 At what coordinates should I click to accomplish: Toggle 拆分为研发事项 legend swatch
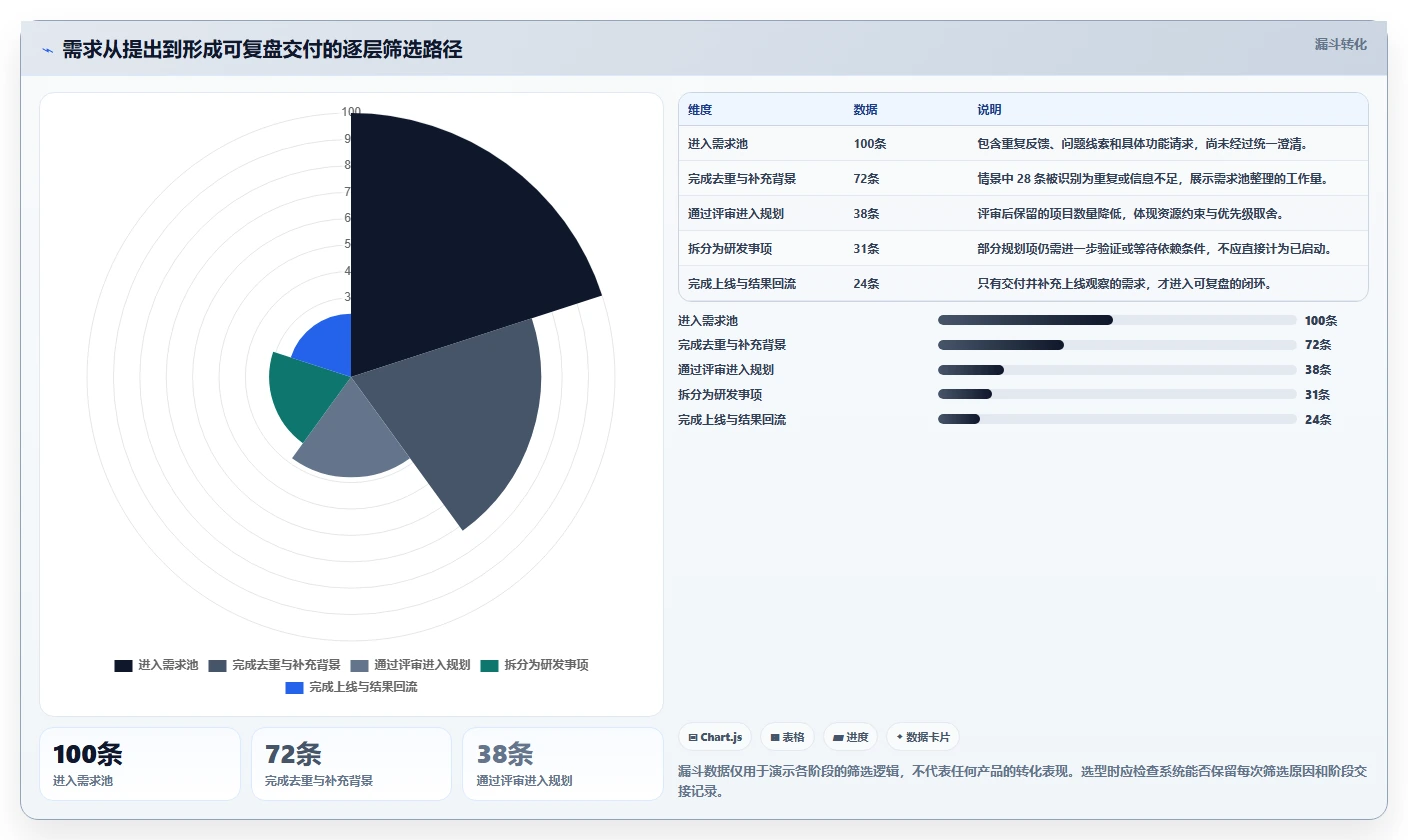(x=489, y=665)
